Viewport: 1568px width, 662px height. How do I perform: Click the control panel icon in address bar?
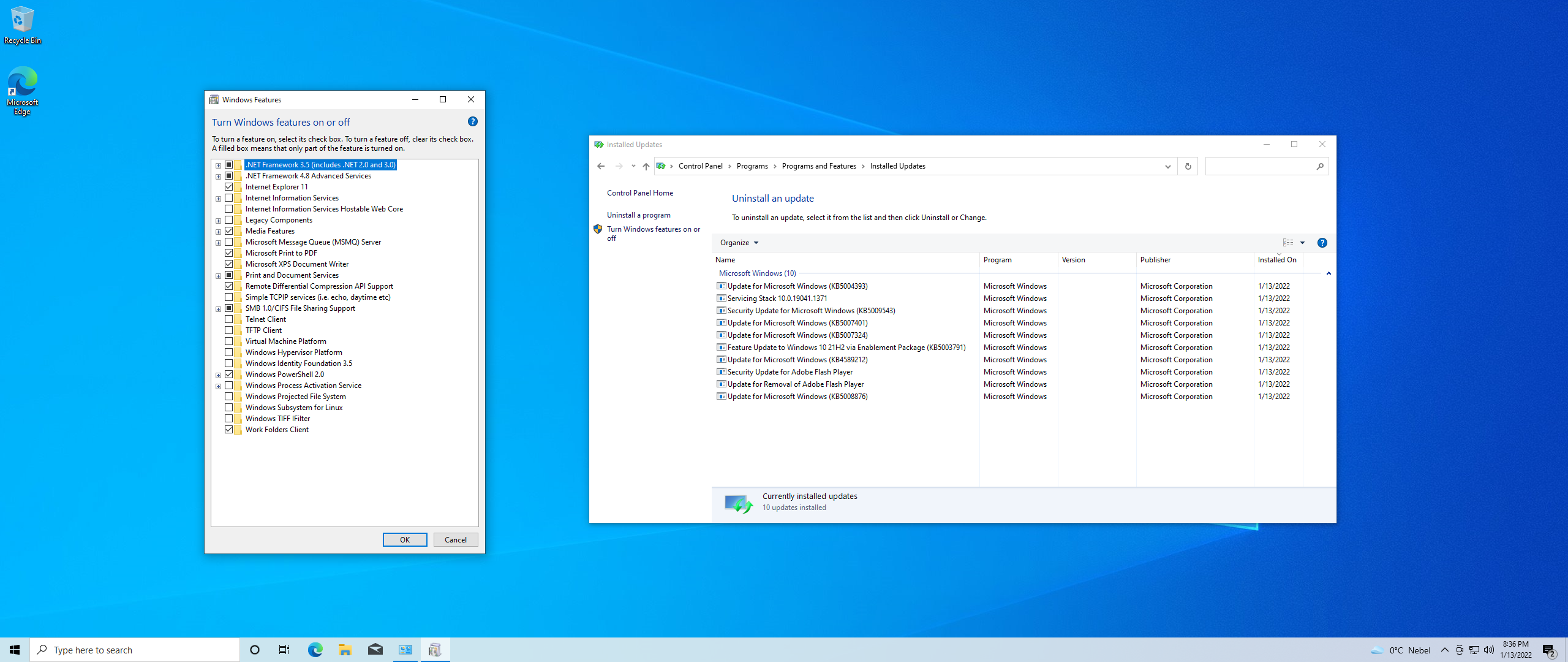tap(661, 166)
